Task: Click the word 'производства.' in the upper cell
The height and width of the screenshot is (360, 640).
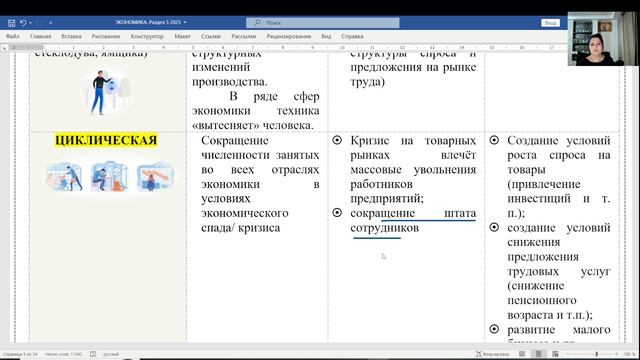Action: 230,82
